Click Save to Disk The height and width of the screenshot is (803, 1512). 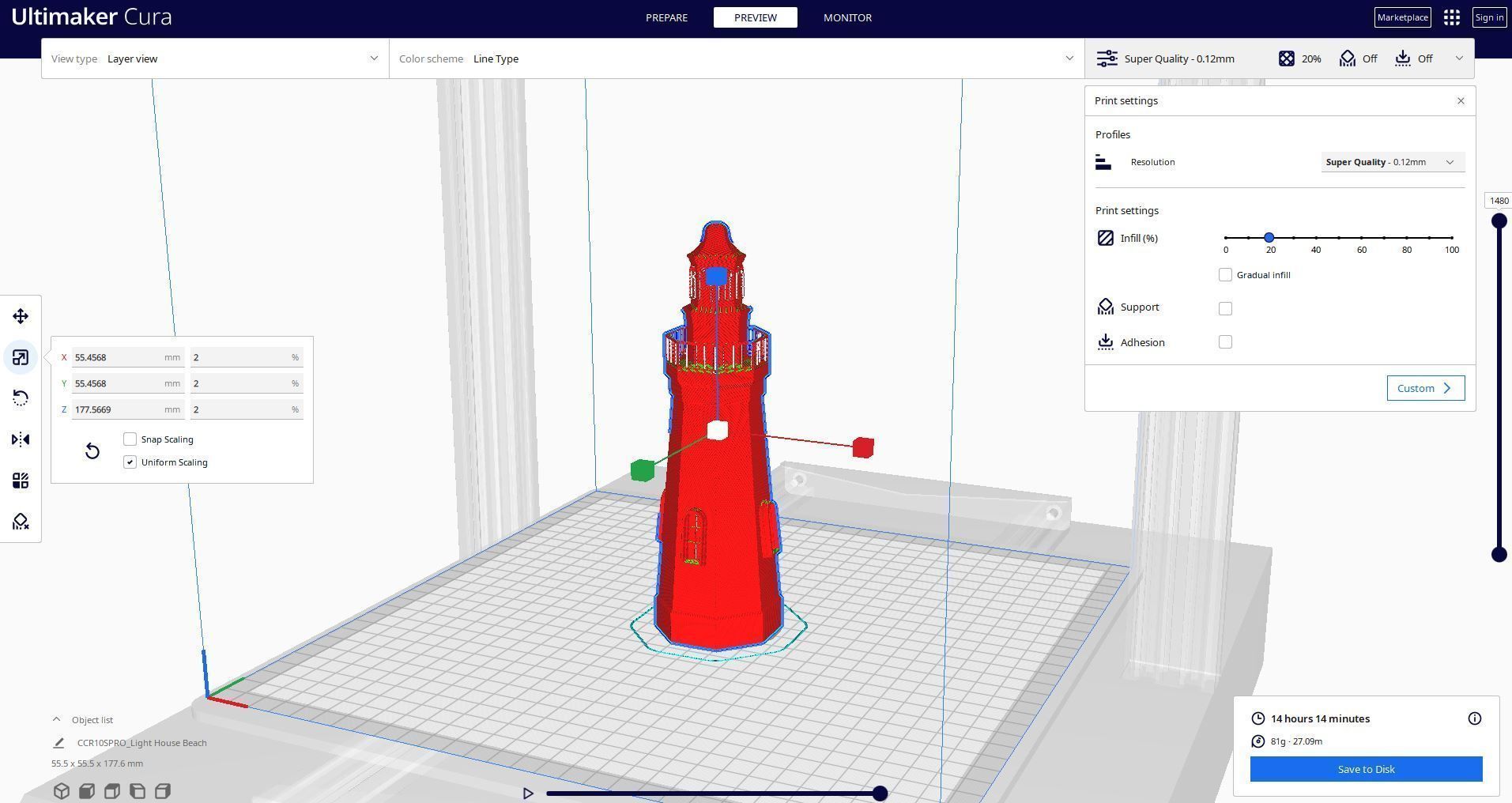pos(1366,769)
